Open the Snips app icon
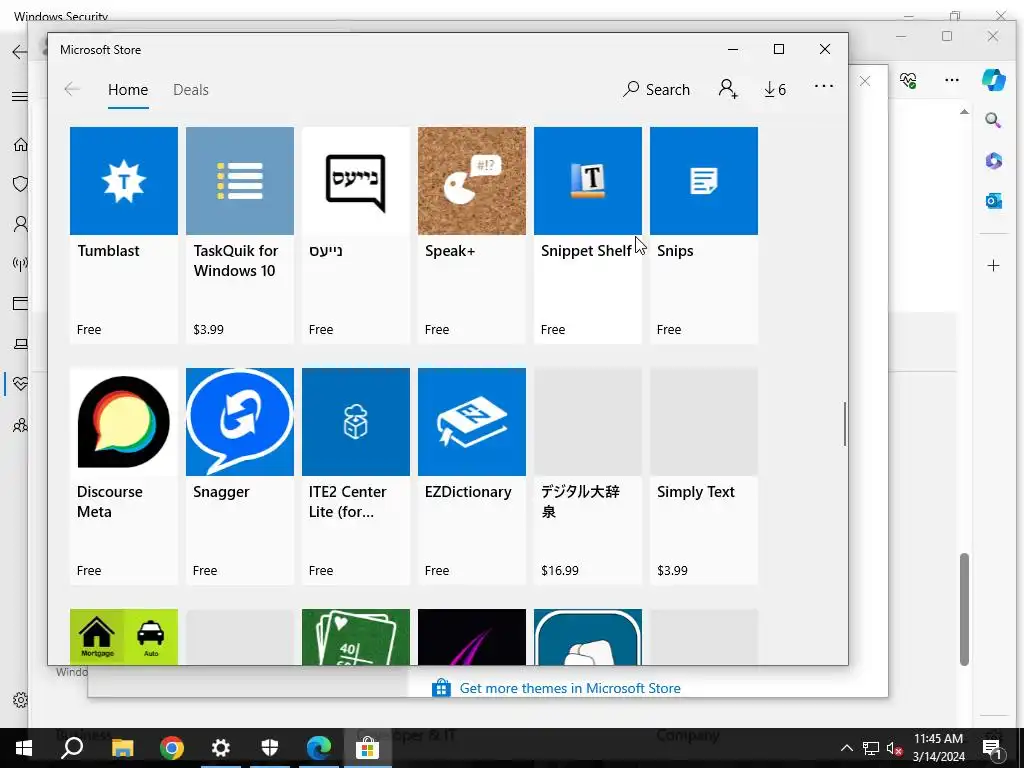The image size is (1024, 768). 704,181
